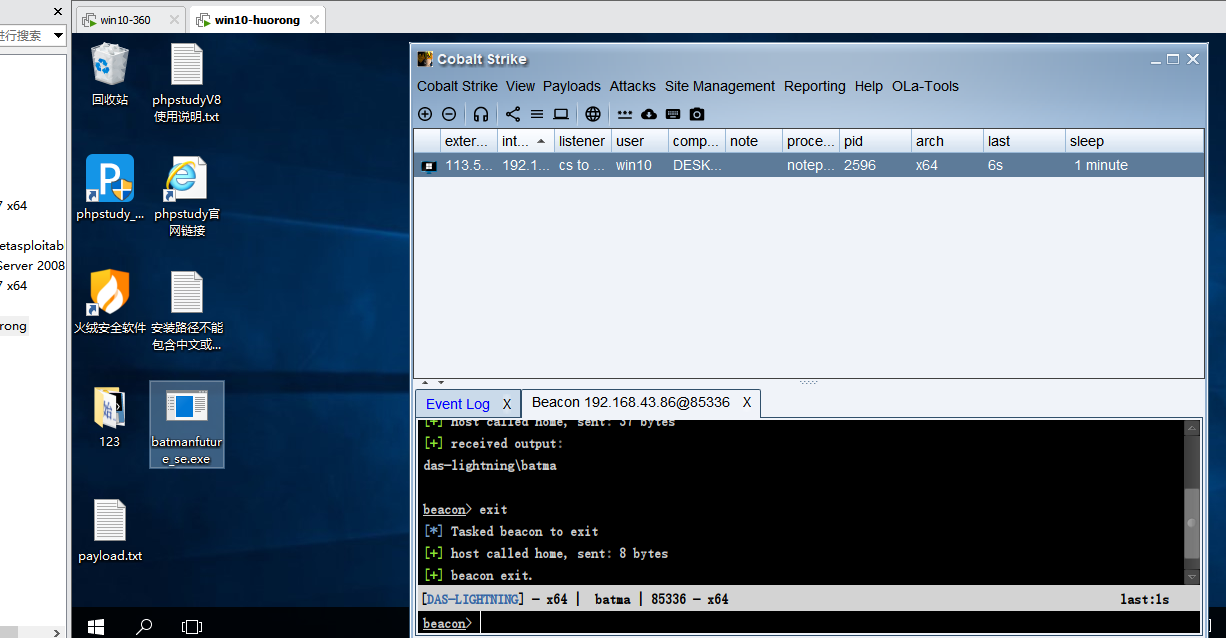The width and height of the screenshot is (1226, 638).
Task: Toggle sort arrow on internal column
Action: click(x=541, y=141)
